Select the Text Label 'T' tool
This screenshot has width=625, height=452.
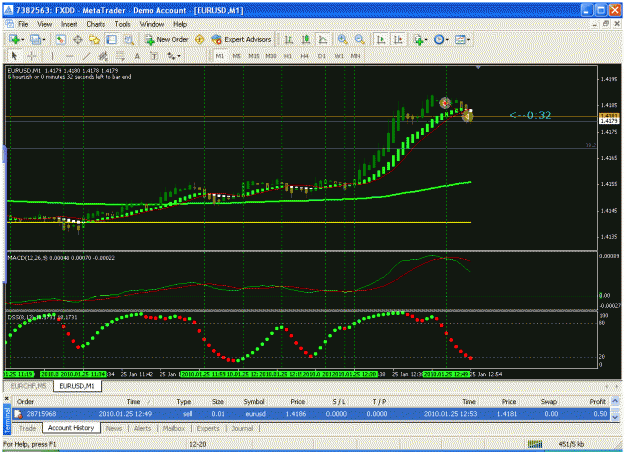pos(154,56)
